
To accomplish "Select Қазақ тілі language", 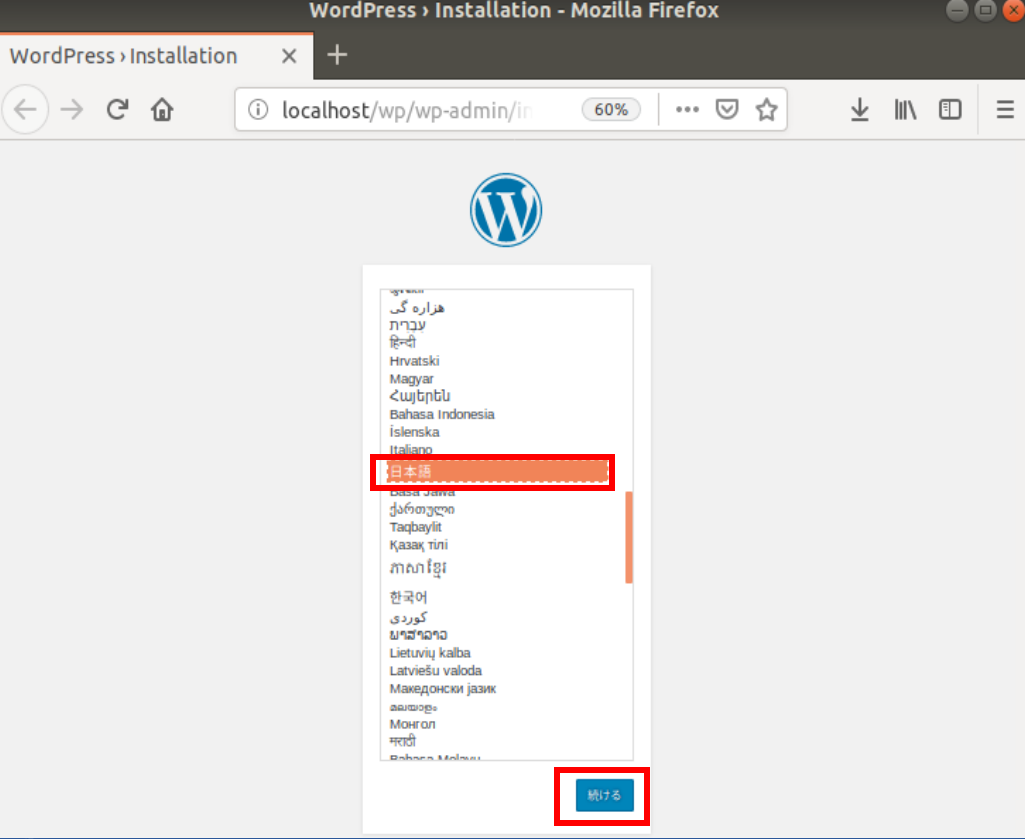I will [x=418, y=545].
